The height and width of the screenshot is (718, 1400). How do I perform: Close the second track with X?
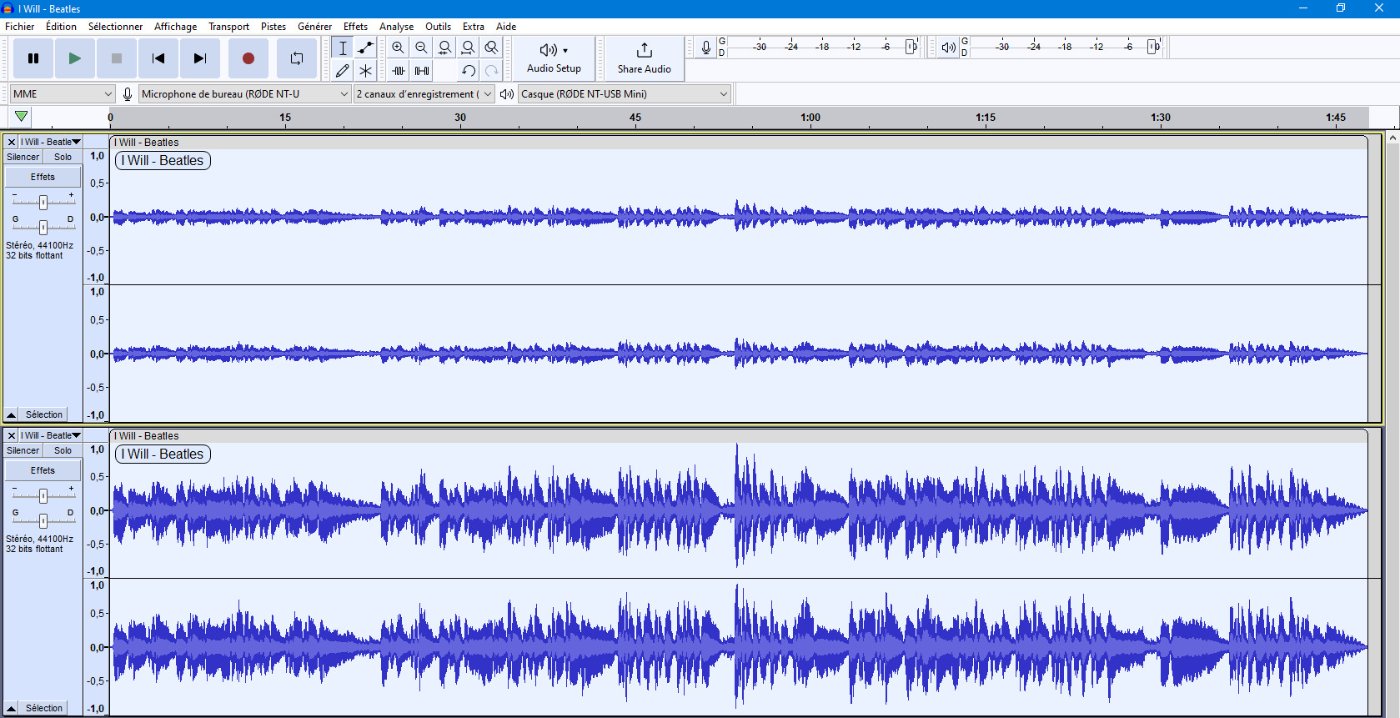click(11, 436)
